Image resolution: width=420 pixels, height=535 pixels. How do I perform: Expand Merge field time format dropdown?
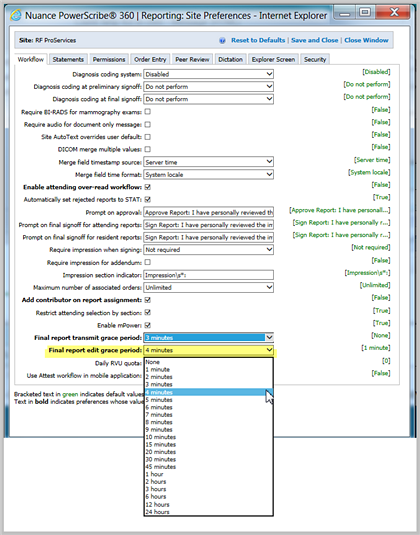pyautogui.click(x=208, y=174)
